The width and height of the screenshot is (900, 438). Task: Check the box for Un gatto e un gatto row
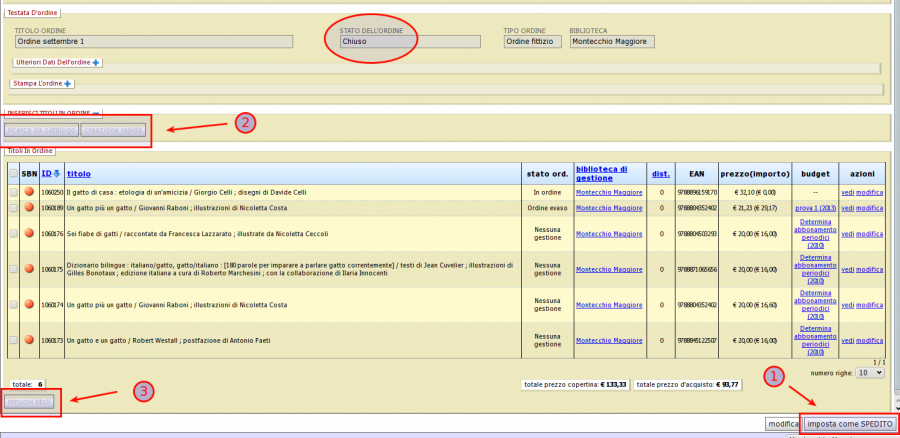click(x=13, y=340)
